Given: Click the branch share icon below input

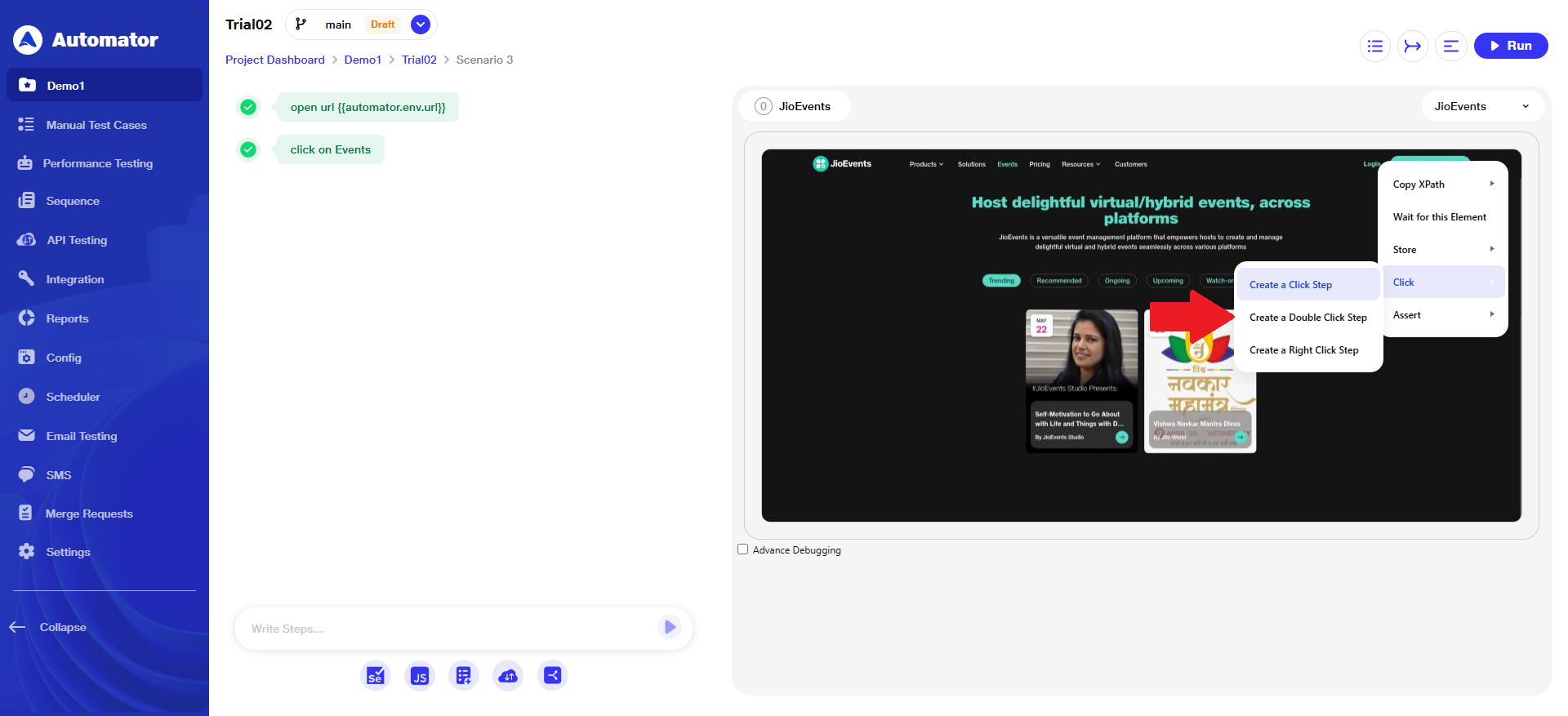Looking at the screenshot, I should [x=553, y=675].
